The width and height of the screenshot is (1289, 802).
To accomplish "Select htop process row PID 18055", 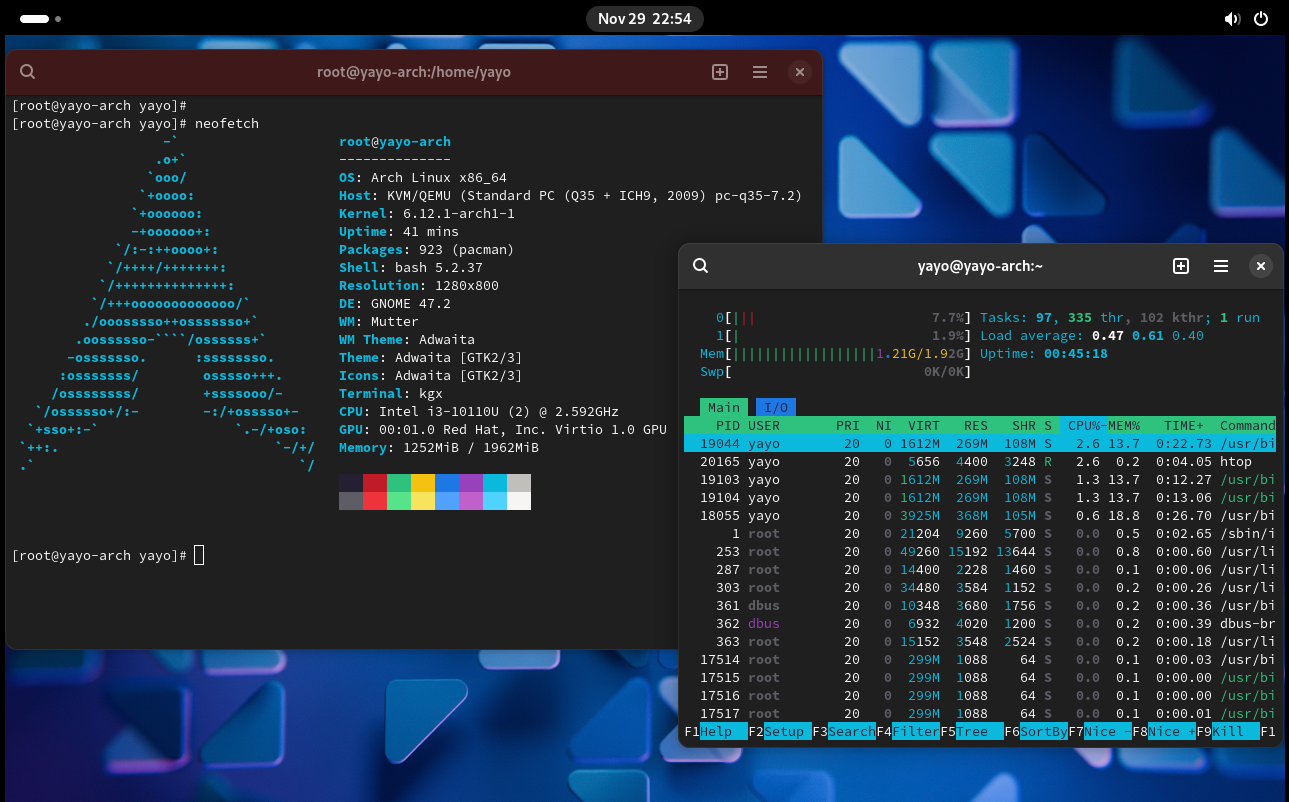I will (x=980, y=516).
